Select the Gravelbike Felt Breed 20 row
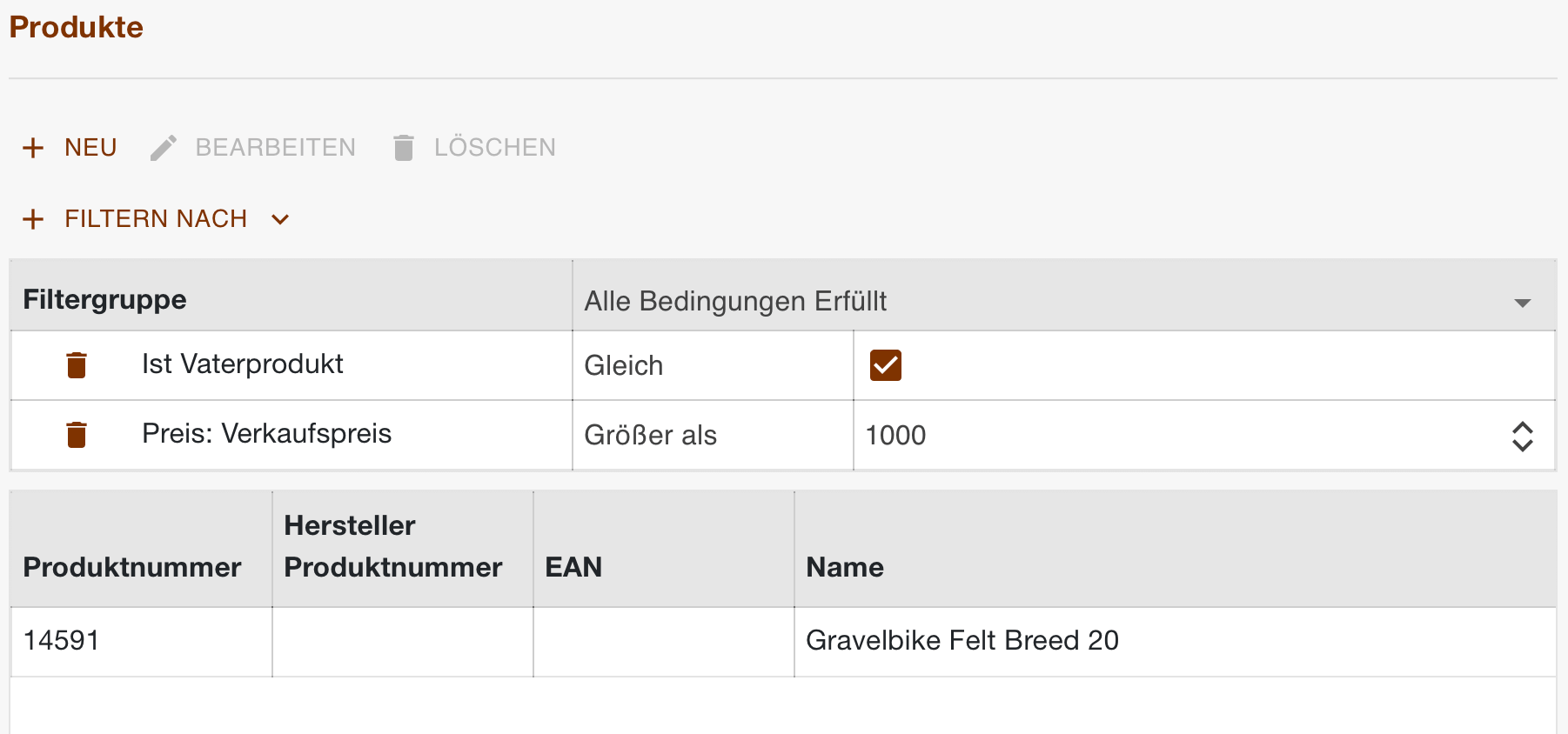This screenshot has width=1568, height=734. (962, 641)
